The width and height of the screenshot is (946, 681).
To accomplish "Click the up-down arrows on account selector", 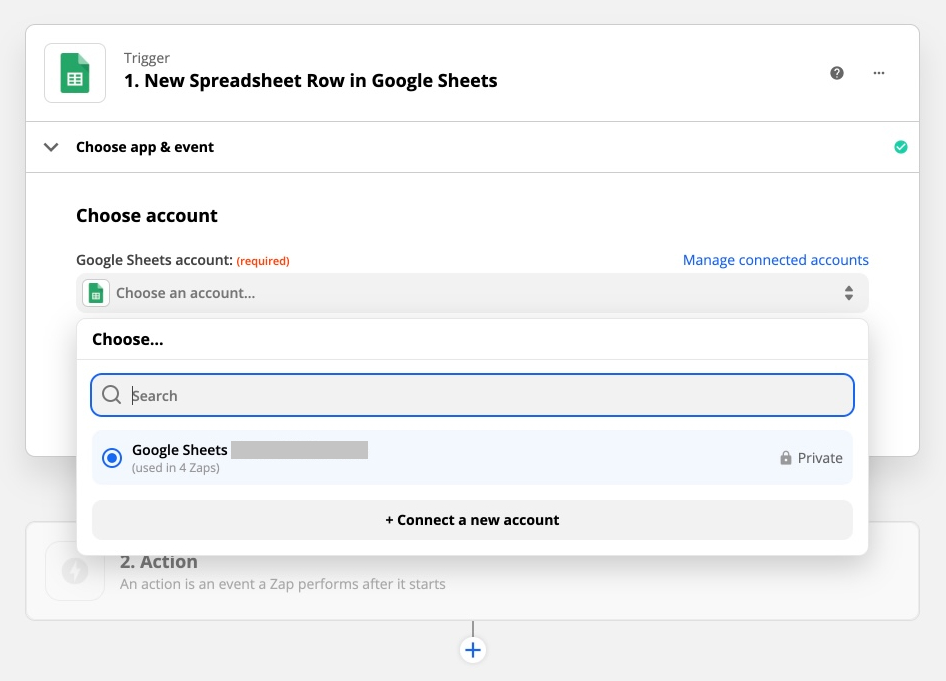I will (849, 293).
